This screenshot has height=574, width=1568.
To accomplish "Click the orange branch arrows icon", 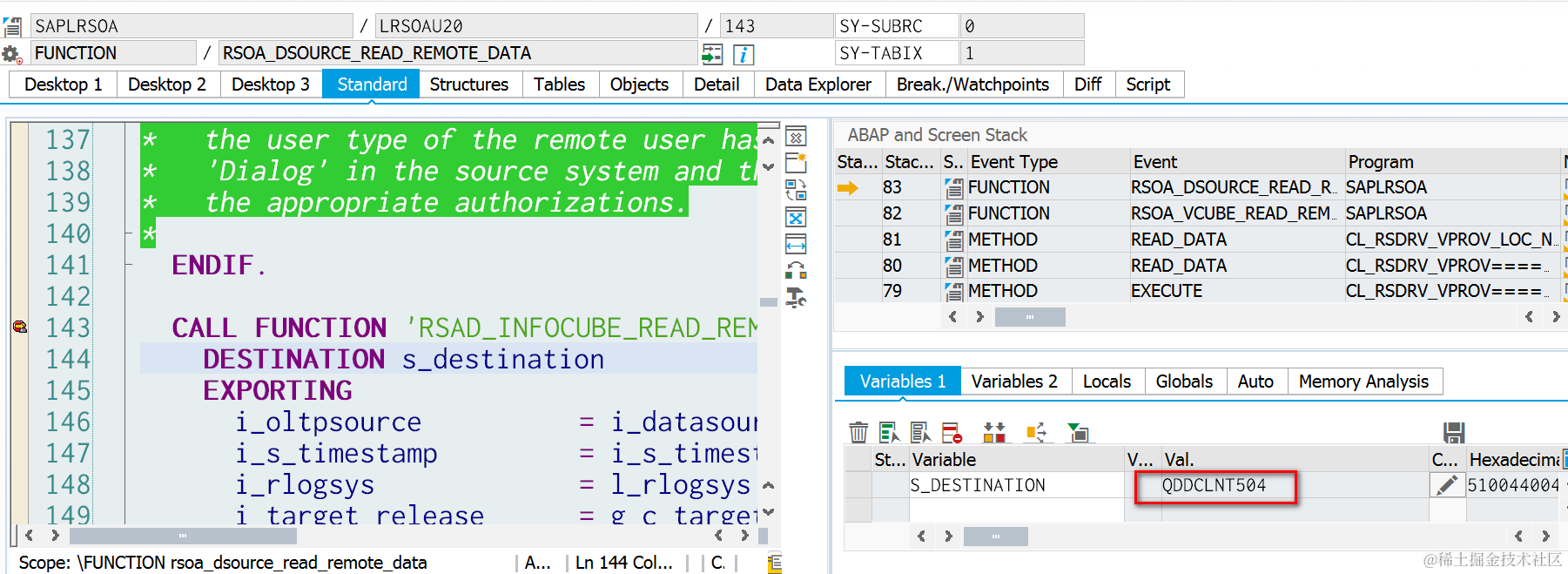I will [x=1036, y=432].
